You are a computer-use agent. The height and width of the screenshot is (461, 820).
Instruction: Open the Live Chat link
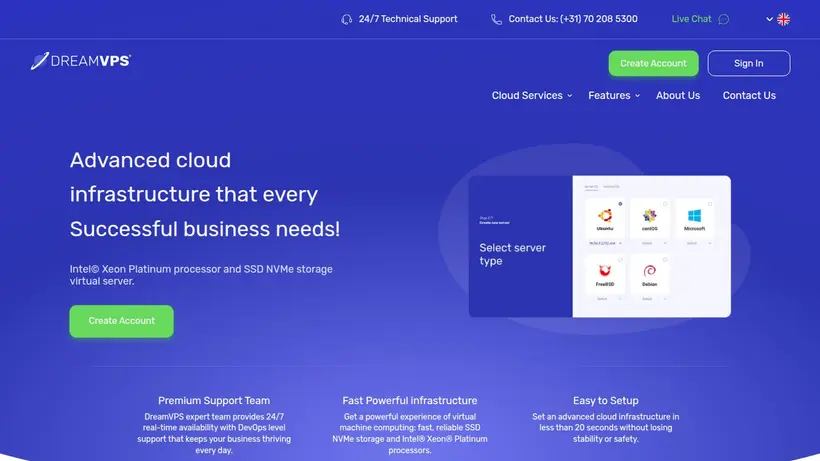click(691, 19)
